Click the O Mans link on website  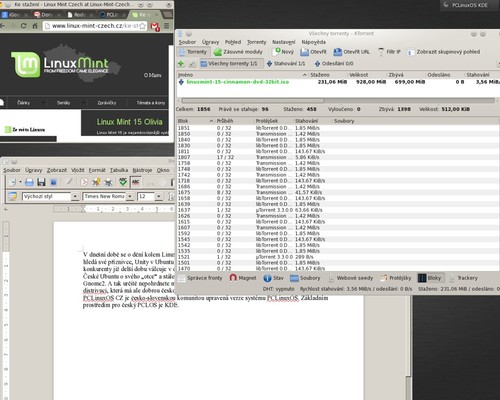(153, 75)
